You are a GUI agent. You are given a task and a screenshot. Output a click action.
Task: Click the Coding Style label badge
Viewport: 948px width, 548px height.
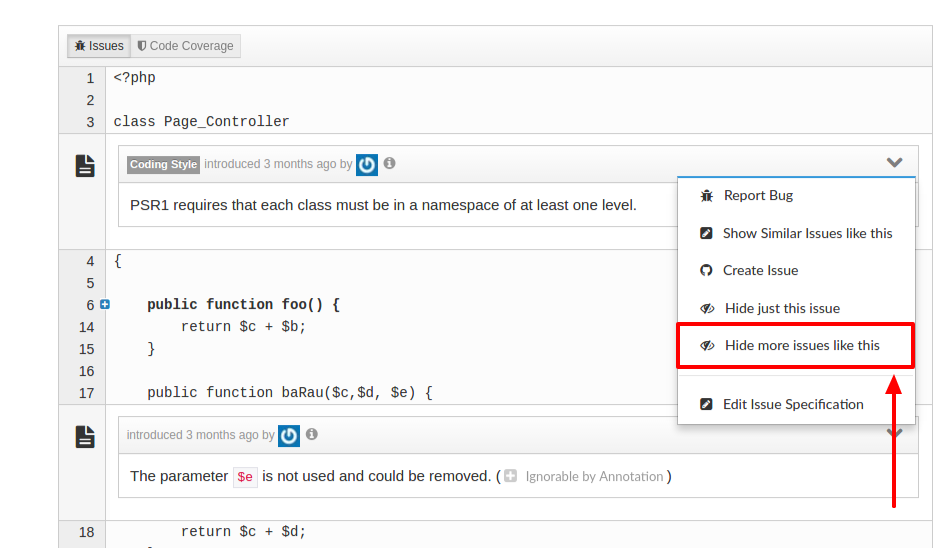tap(164, 164)
